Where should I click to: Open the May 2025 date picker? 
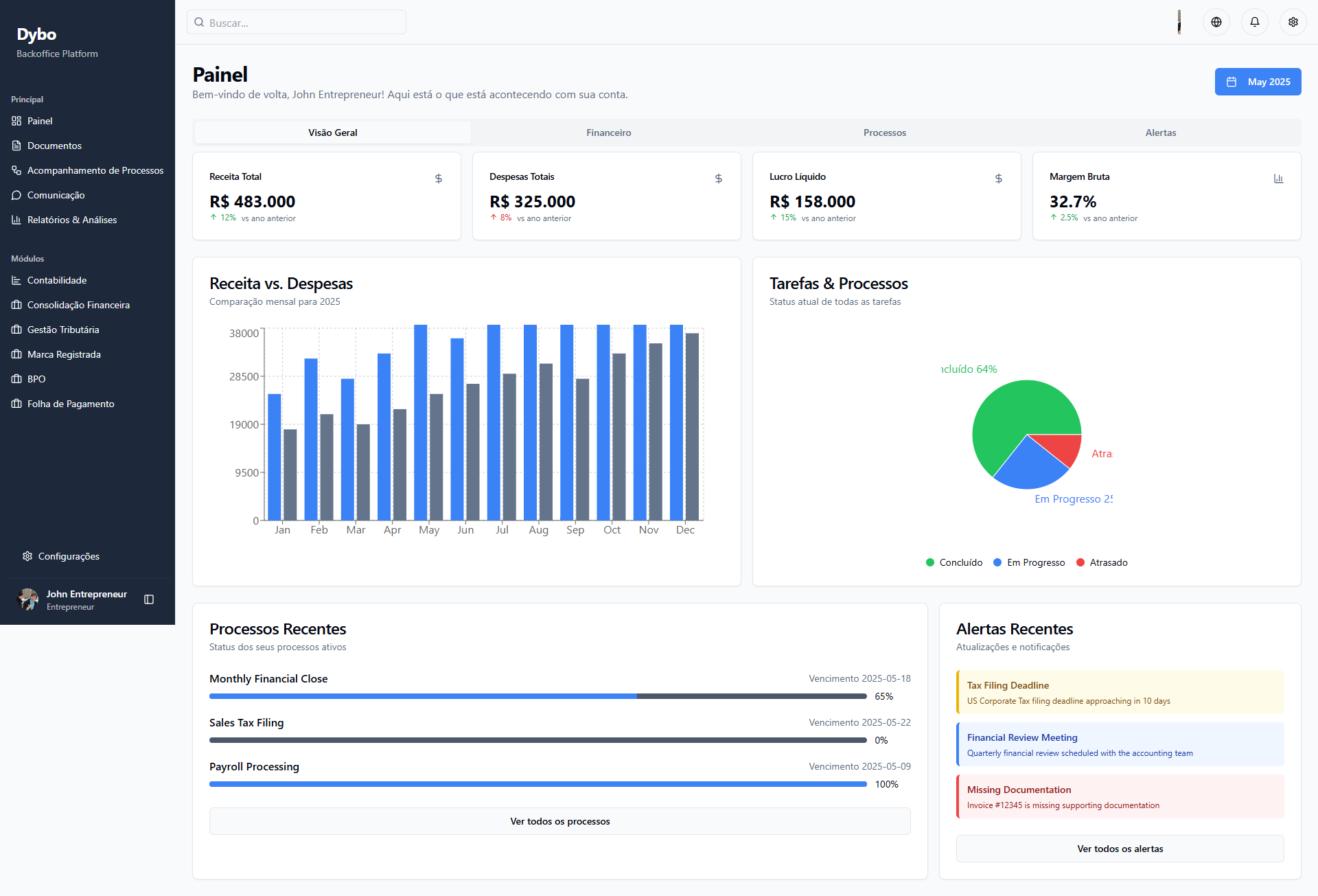(1258, 82)
